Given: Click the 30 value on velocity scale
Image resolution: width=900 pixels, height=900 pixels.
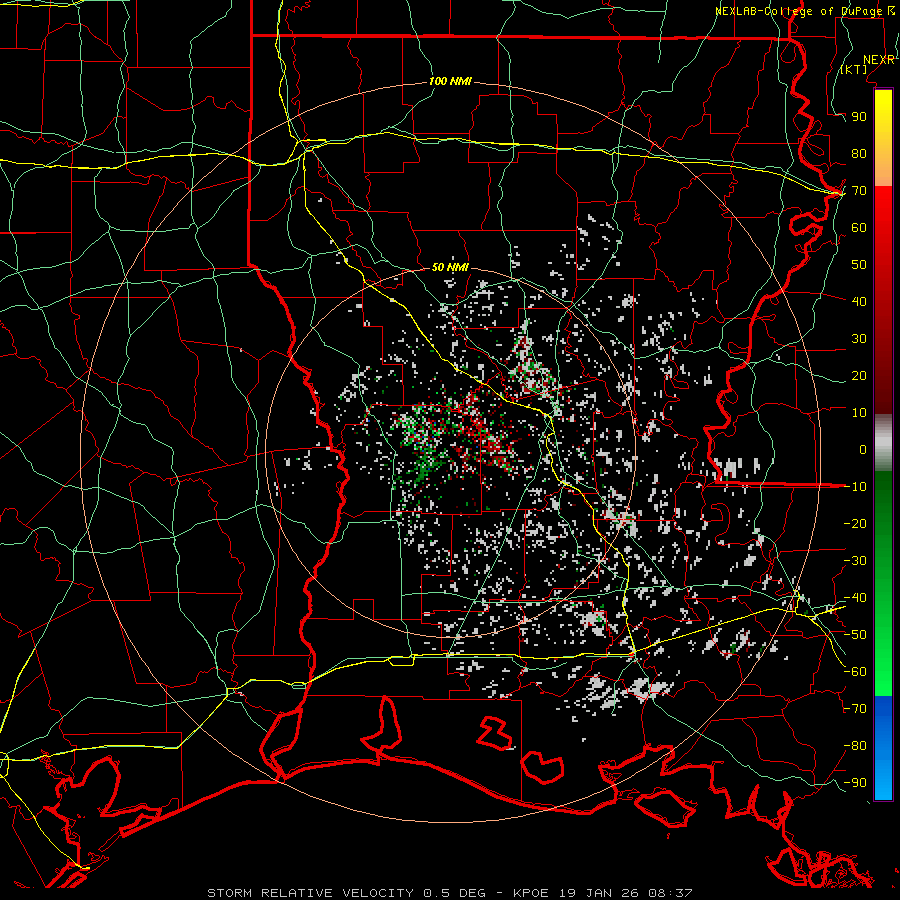Looking at the screenshot, I should coord(859,339).
